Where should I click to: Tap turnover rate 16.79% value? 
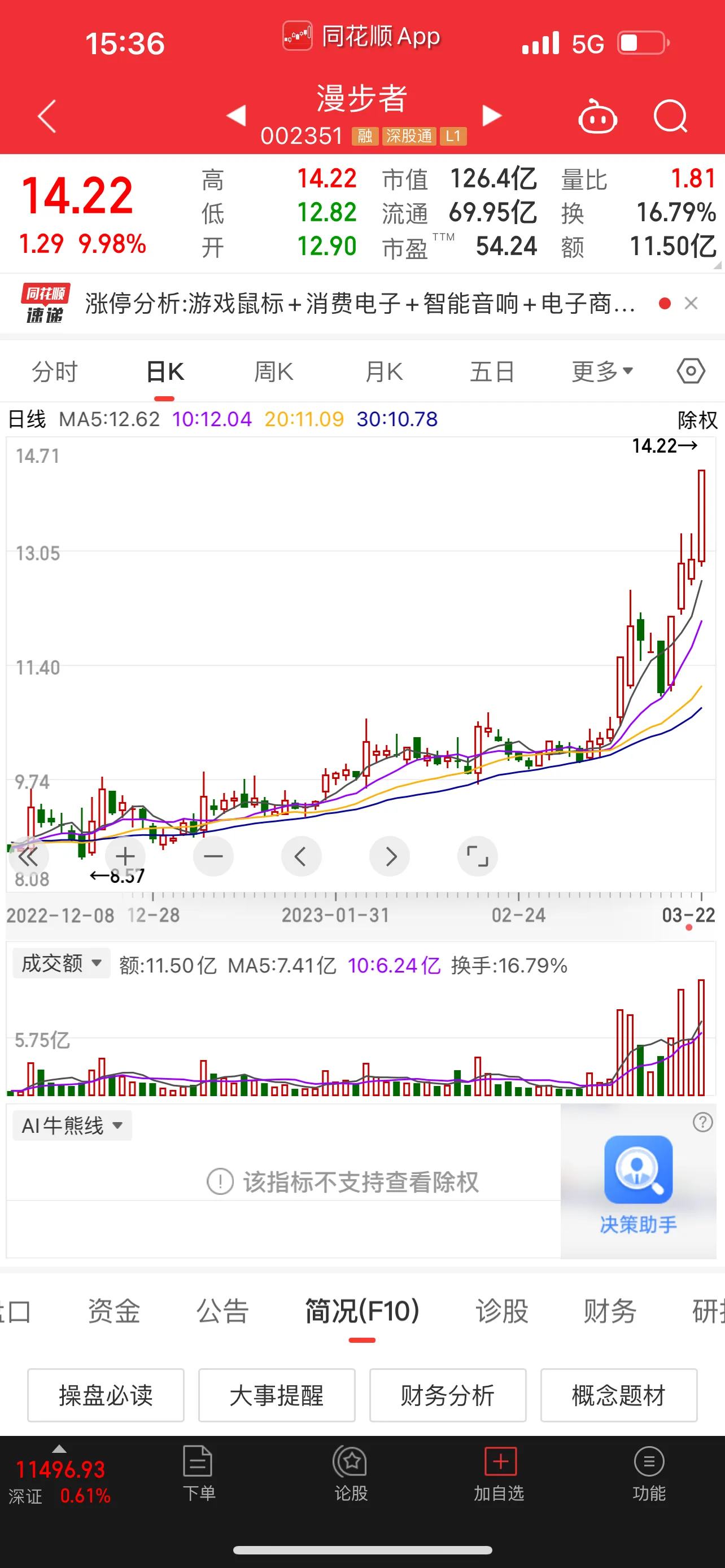676,212
